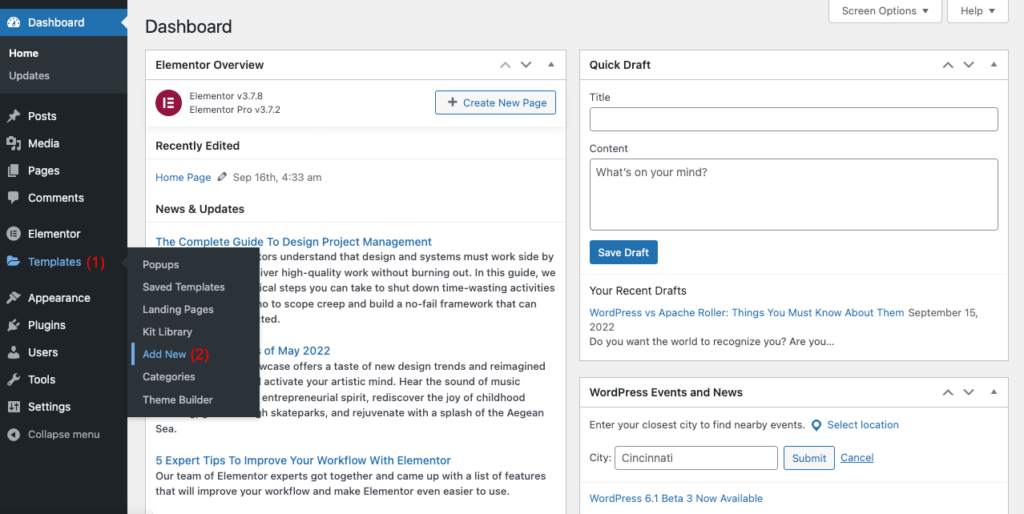The image size is (1024, 514).
Task: Click the Tools wrench icon
Action: point(13,380)
